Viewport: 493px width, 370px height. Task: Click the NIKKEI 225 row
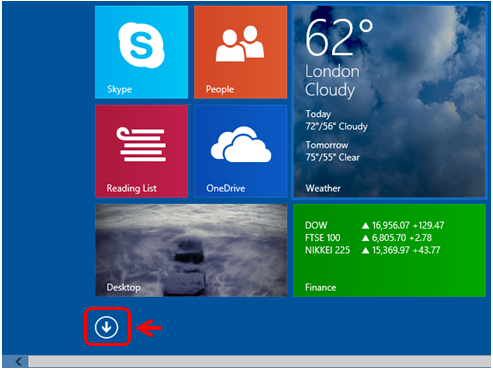(373, 250)
